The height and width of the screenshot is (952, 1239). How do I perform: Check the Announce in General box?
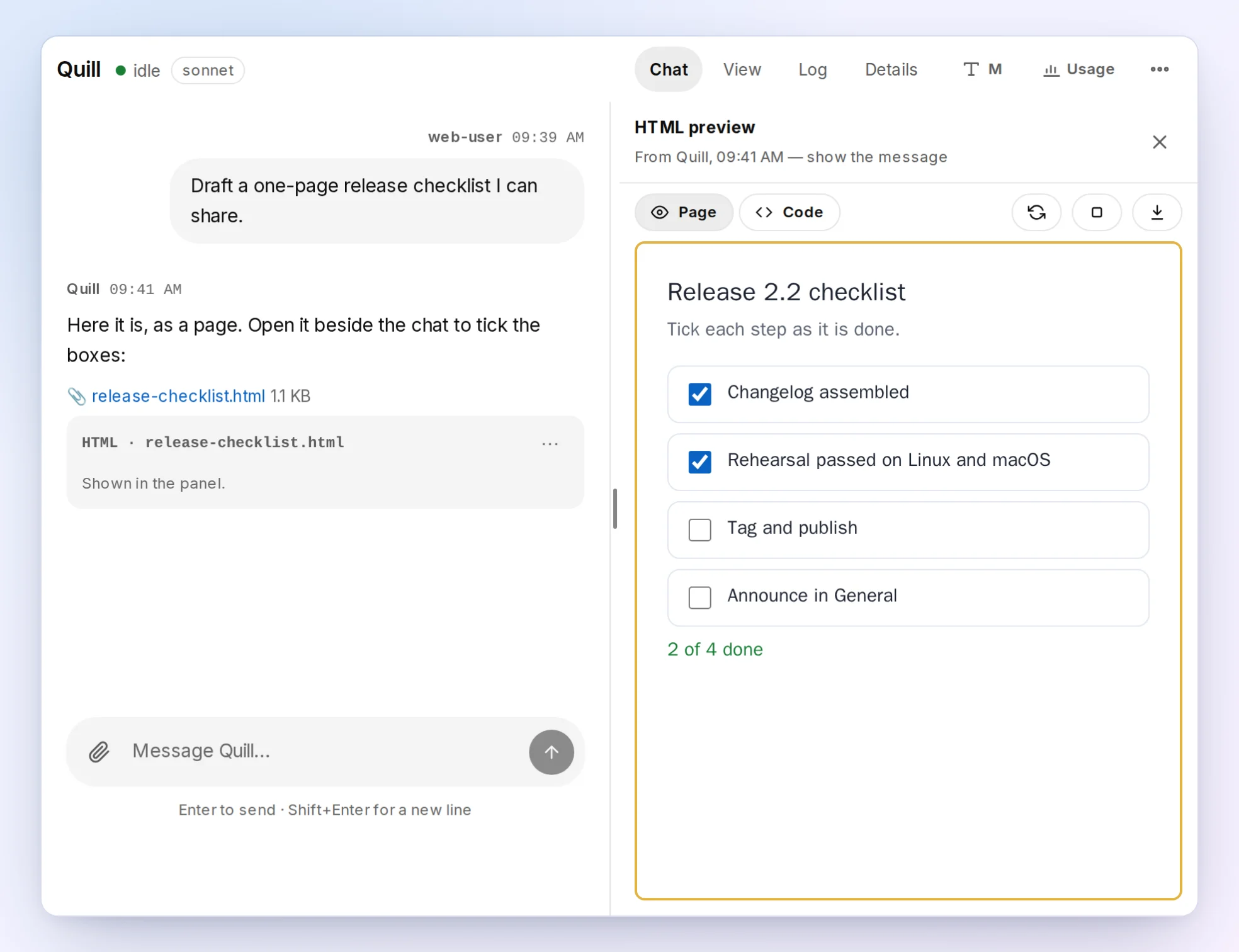(699, 598)
